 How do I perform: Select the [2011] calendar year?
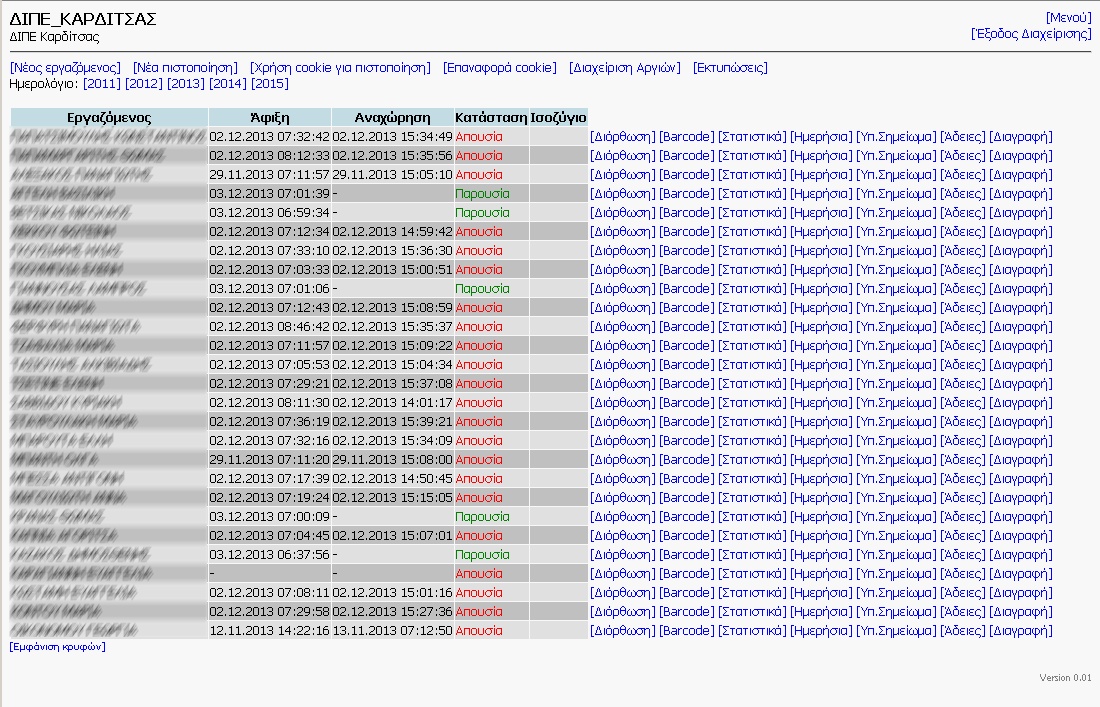click(x=102, y=84)
